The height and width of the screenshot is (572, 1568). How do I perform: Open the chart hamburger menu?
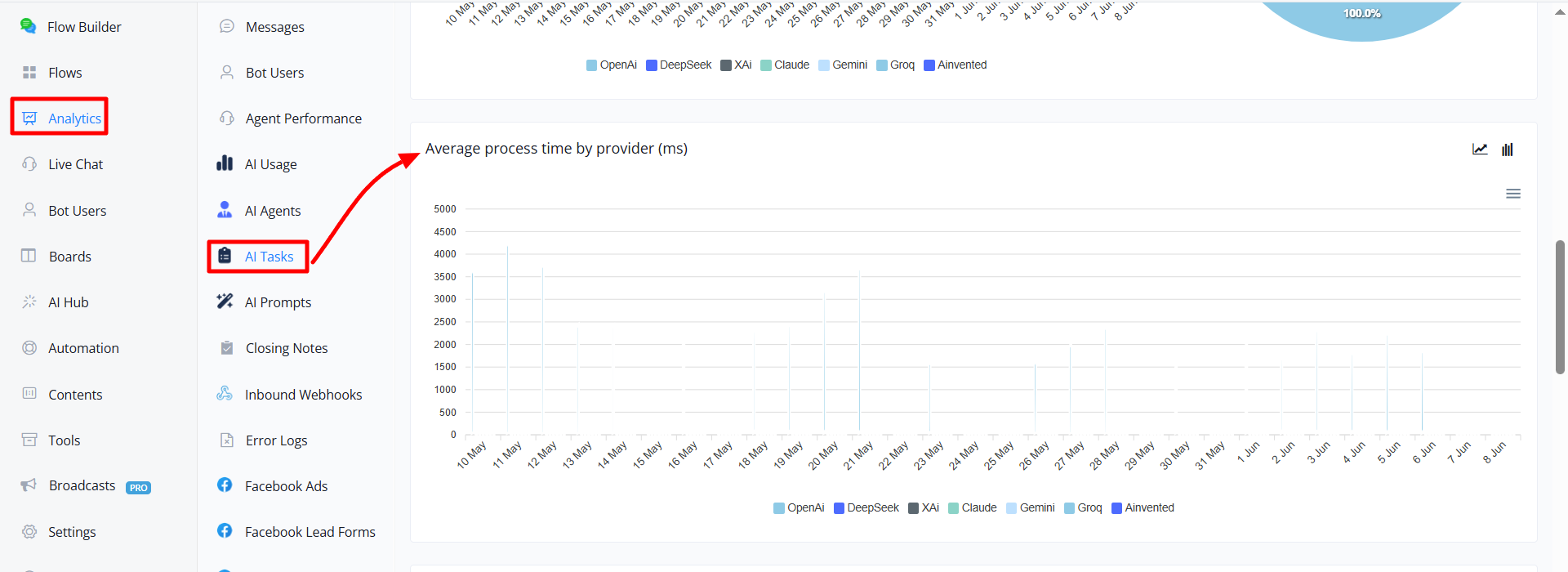[x=1513, y=194]
